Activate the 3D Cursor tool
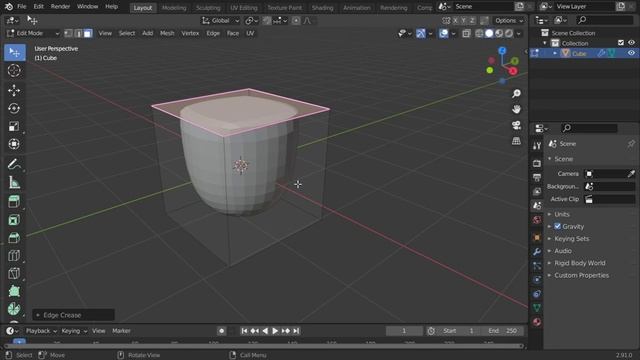 click(x=14, y=71)
